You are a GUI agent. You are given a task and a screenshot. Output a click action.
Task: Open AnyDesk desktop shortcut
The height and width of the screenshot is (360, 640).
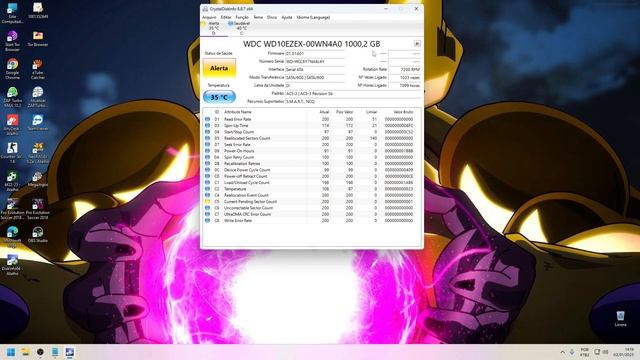coord(12,124)
